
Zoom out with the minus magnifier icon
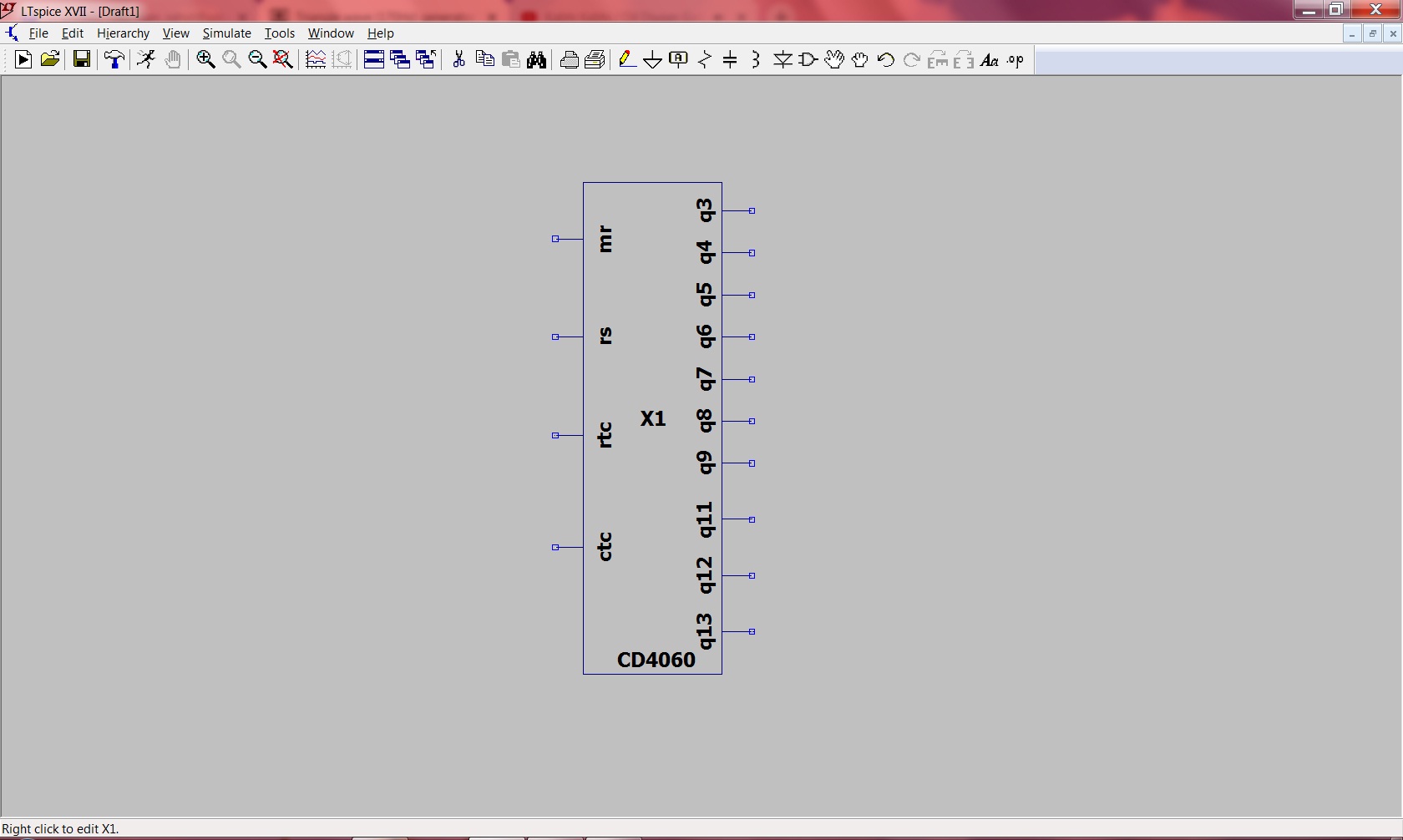click(257, 59)
